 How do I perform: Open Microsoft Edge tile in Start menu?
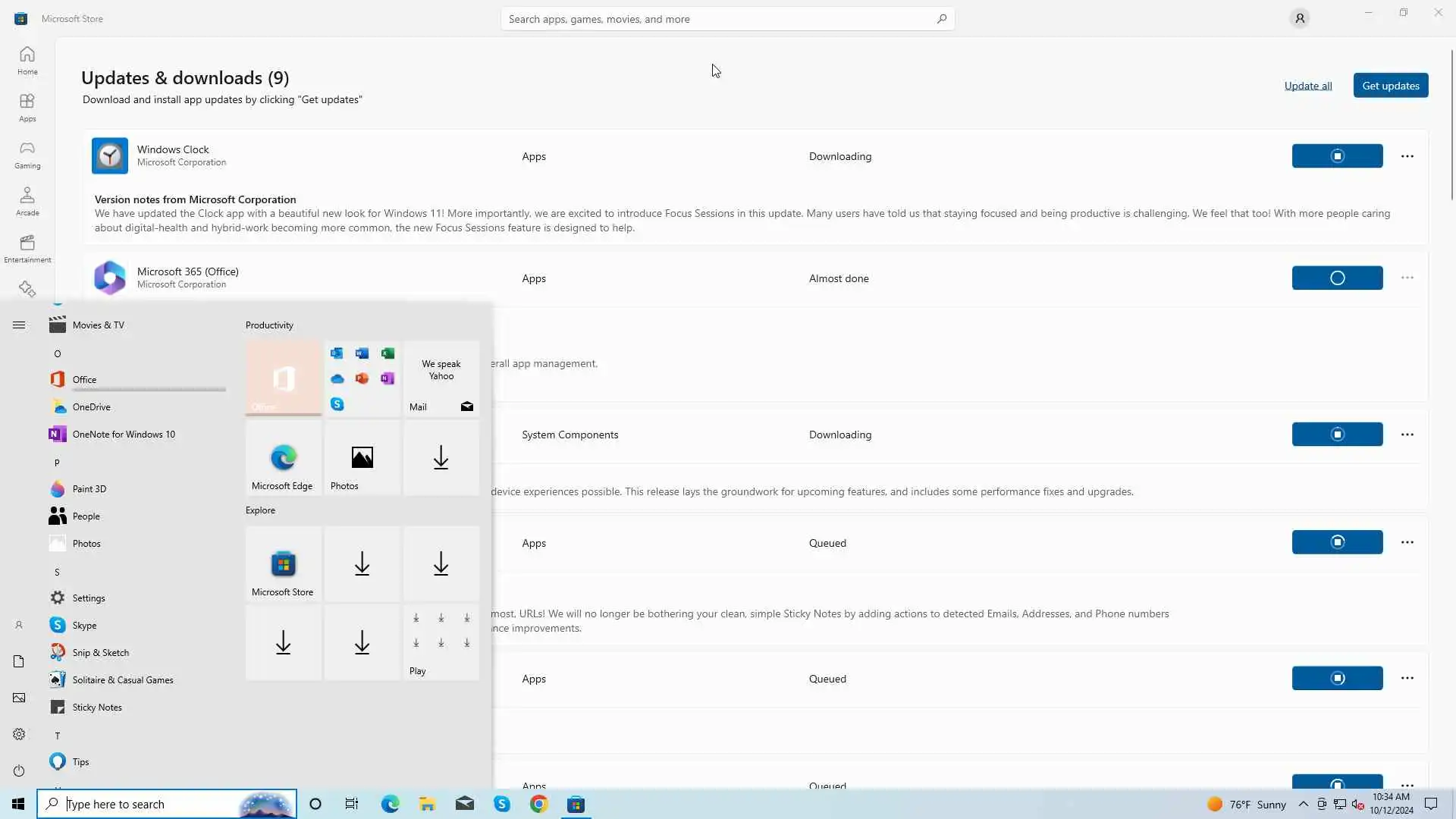click(284, 458)
